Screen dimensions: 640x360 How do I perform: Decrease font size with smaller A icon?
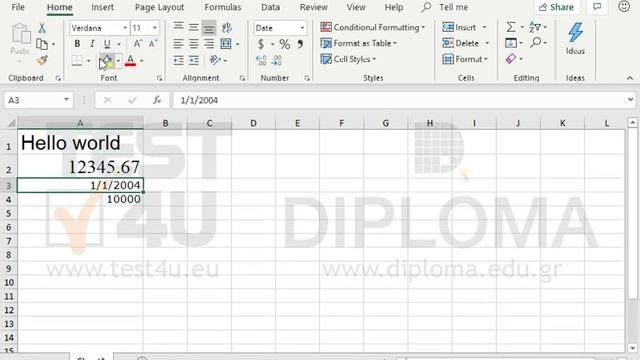tap(153, 44)
